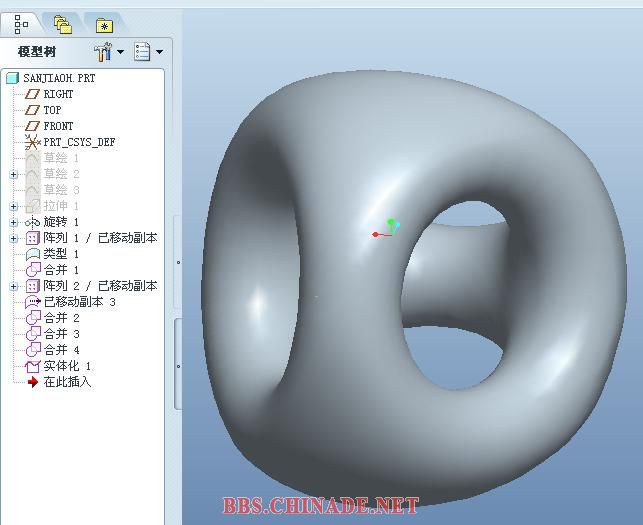
Task: Select 已移动副本 3 moved copy
Action: pyautogui.click(x=80, y=302)
